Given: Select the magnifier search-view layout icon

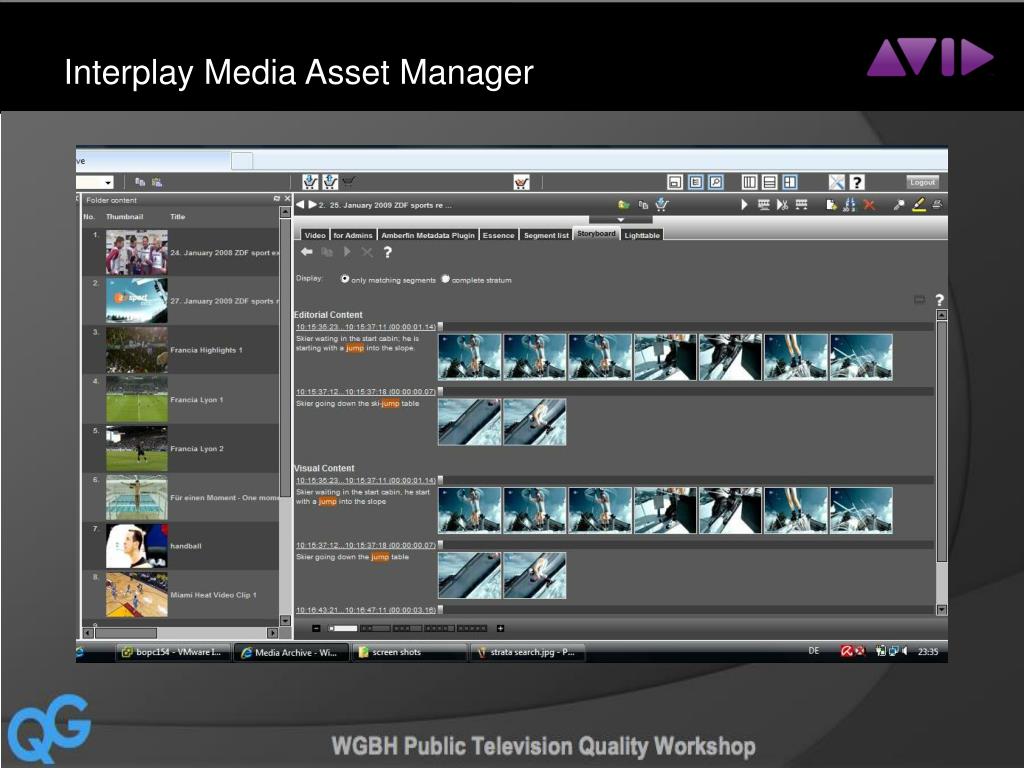Looking at the screenshot, I should click(x=716, y=182).
